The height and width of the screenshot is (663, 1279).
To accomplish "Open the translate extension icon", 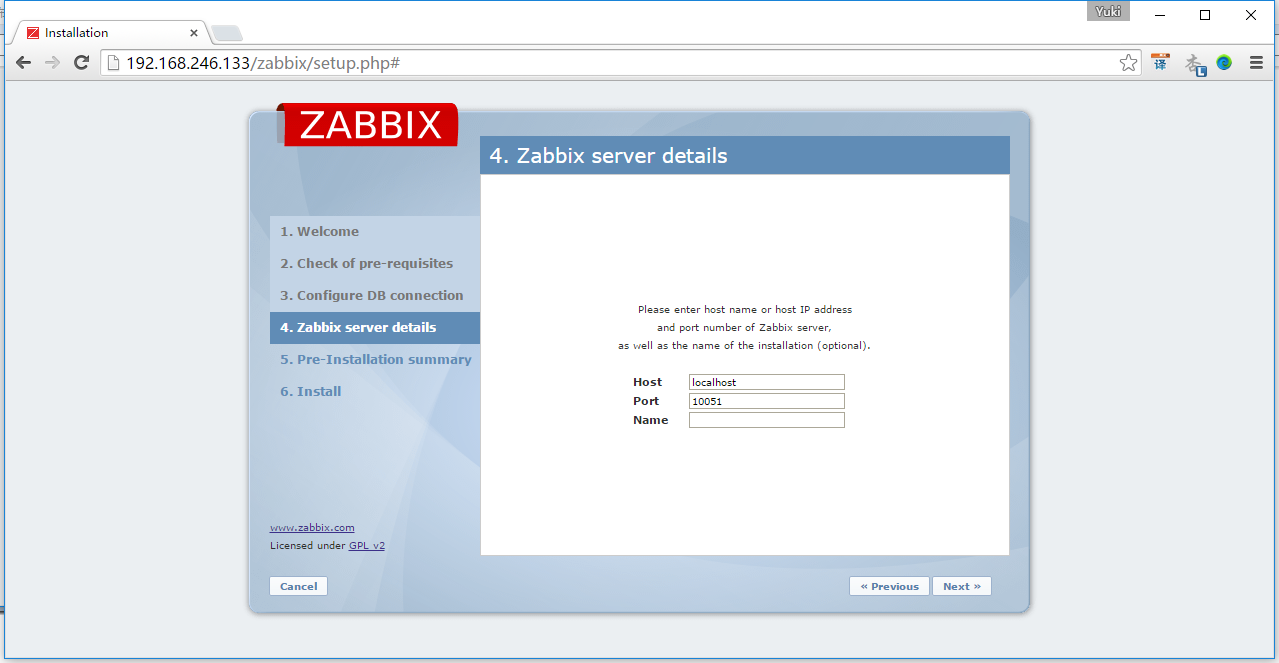I will coord(1160,63).
